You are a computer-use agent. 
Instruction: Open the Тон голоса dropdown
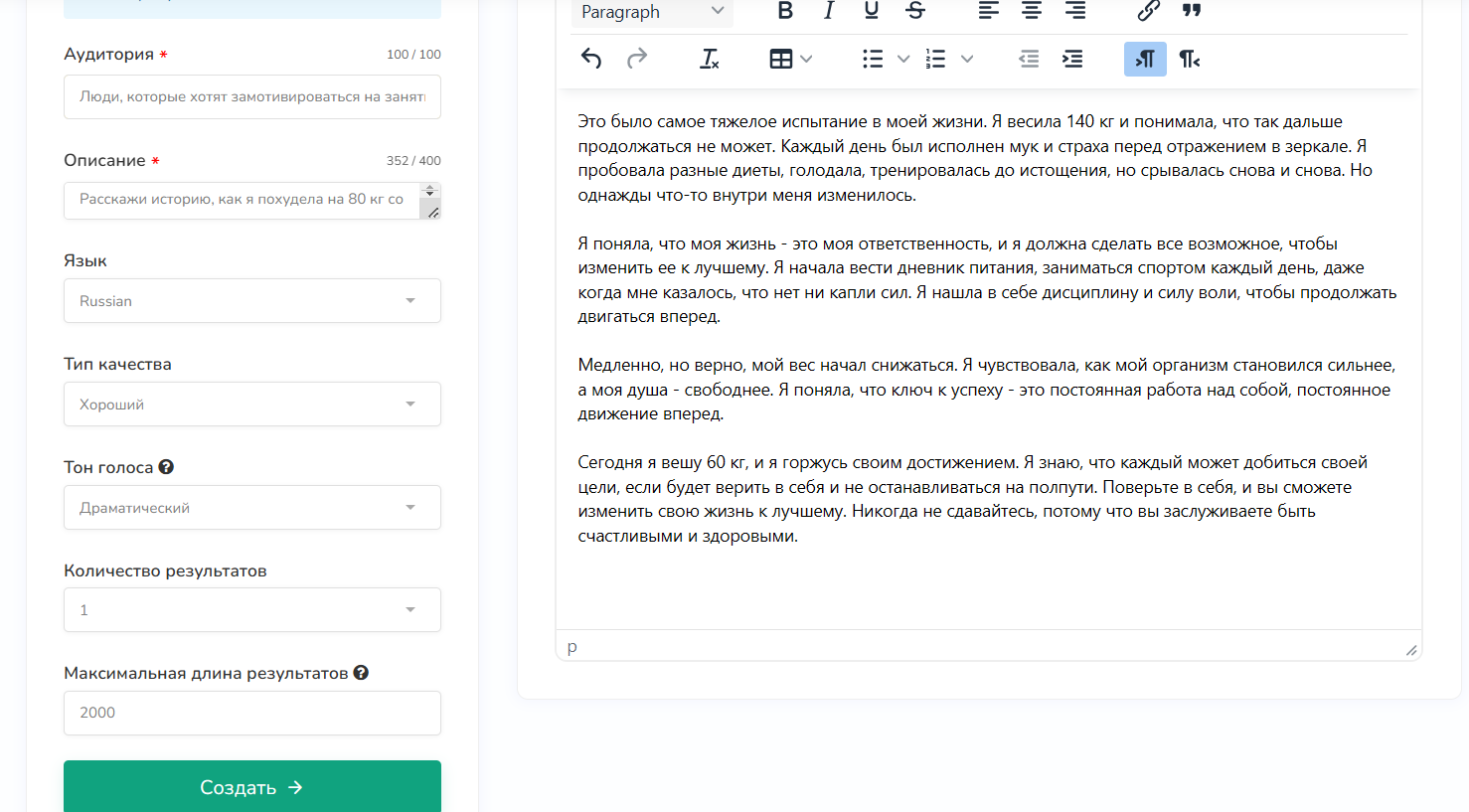click(x=252, y=508)
